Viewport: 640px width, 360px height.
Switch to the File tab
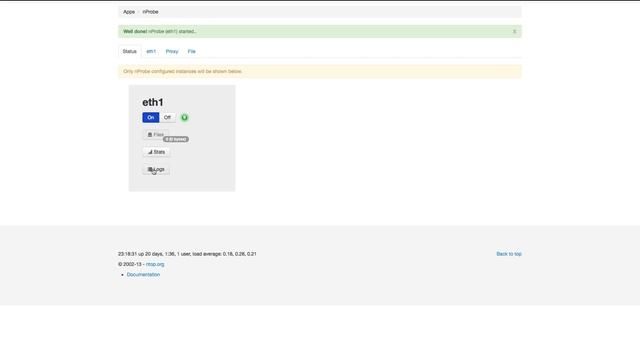pos(191,51)
